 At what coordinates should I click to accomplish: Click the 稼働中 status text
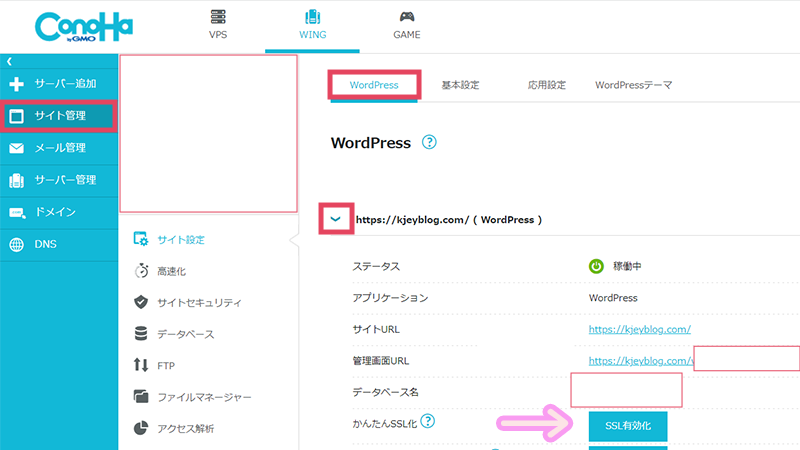627,266
